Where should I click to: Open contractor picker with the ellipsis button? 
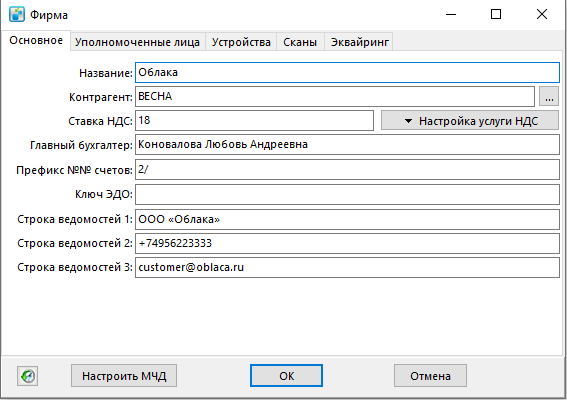click(549, 97)
